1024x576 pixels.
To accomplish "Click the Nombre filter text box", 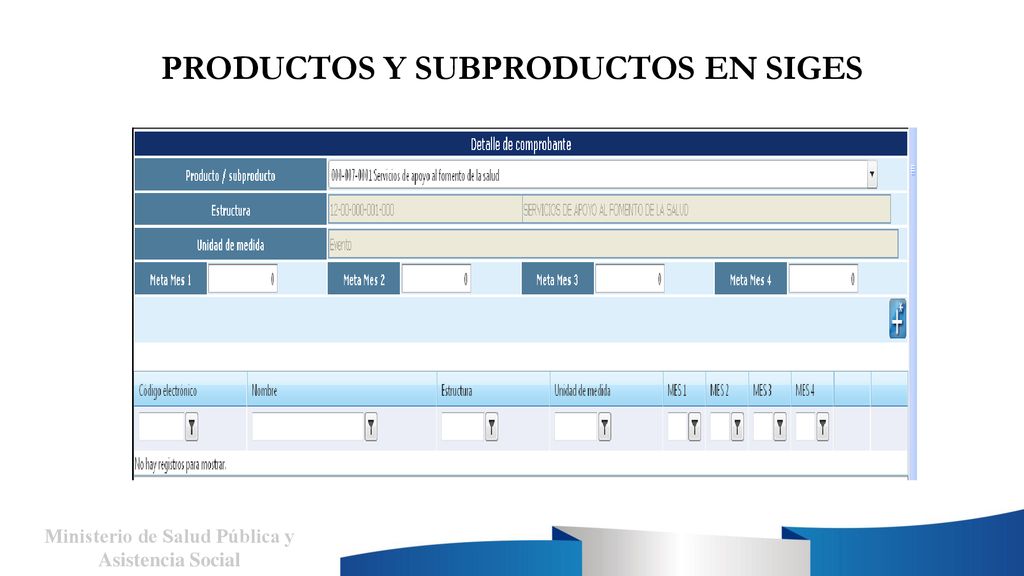I will [308, 427].
